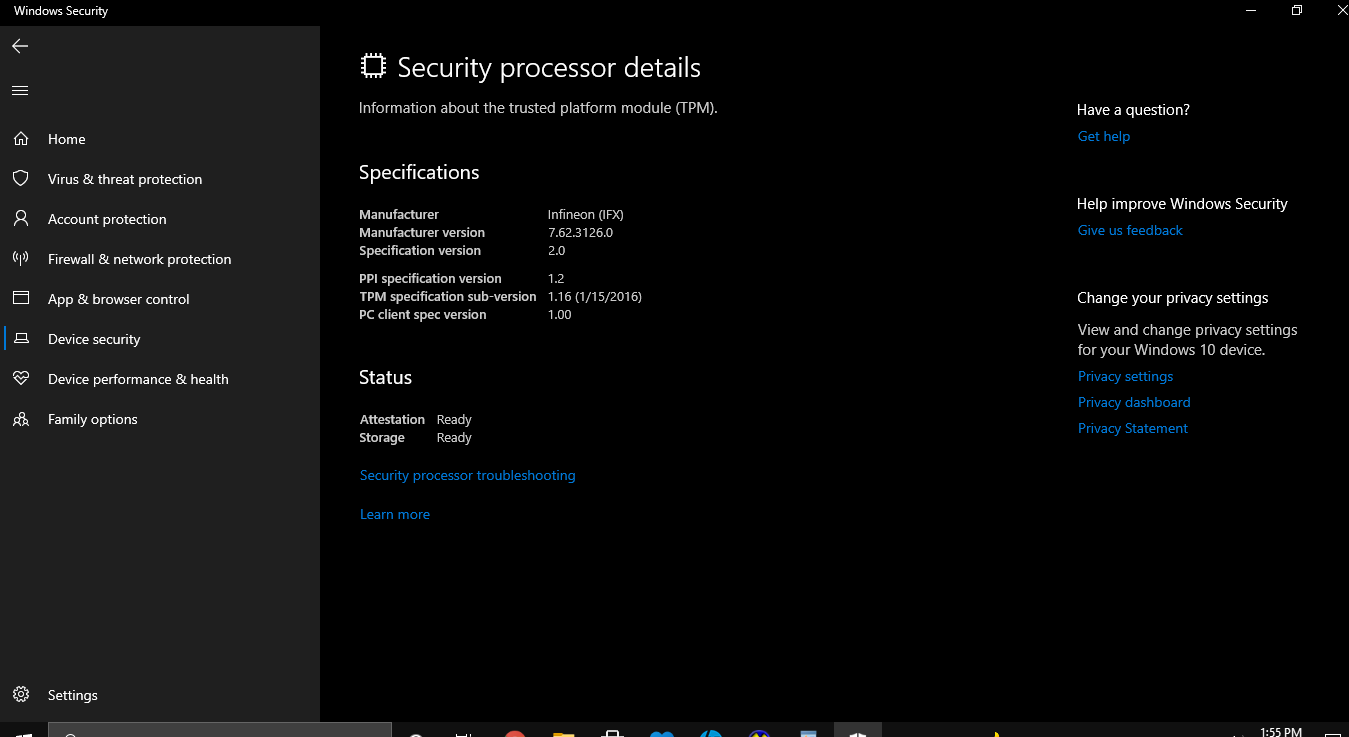Click sub-version value 1.16 (1/15/2016)
1349x737 pixels.
pos(595,296)
